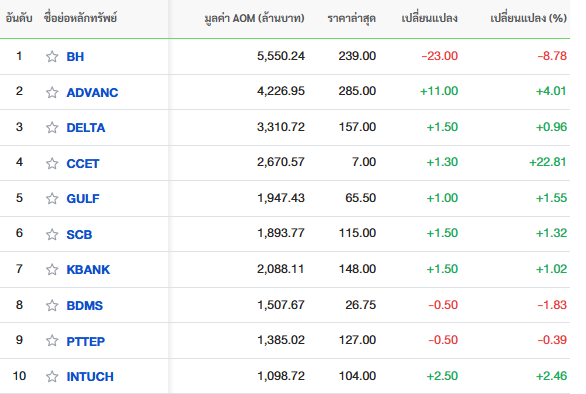This screenshot has width=586, height=394.
Task: Open the ADVANC stock symbol link
Action: pyautogui.click(x=92, y=92)
